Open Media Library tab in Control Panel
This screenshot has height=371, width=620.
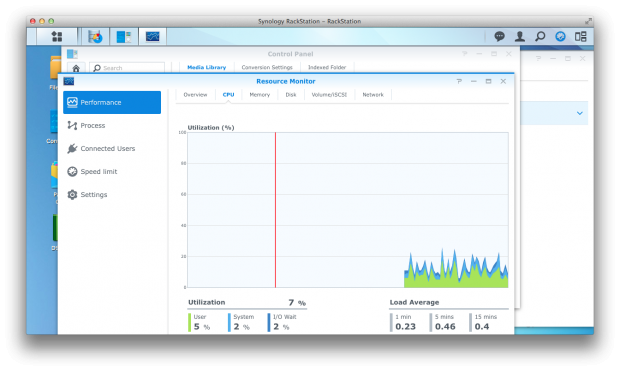[207, 67]
